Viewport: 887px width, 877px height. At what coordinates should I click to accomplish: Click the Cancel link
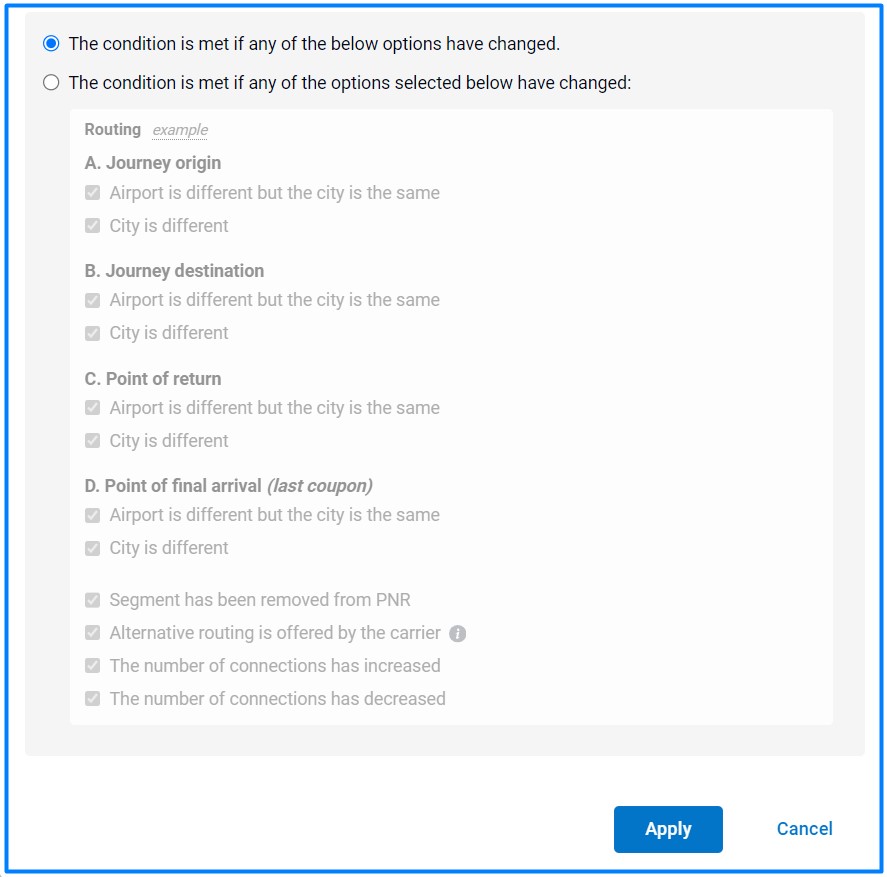(804, 829)
